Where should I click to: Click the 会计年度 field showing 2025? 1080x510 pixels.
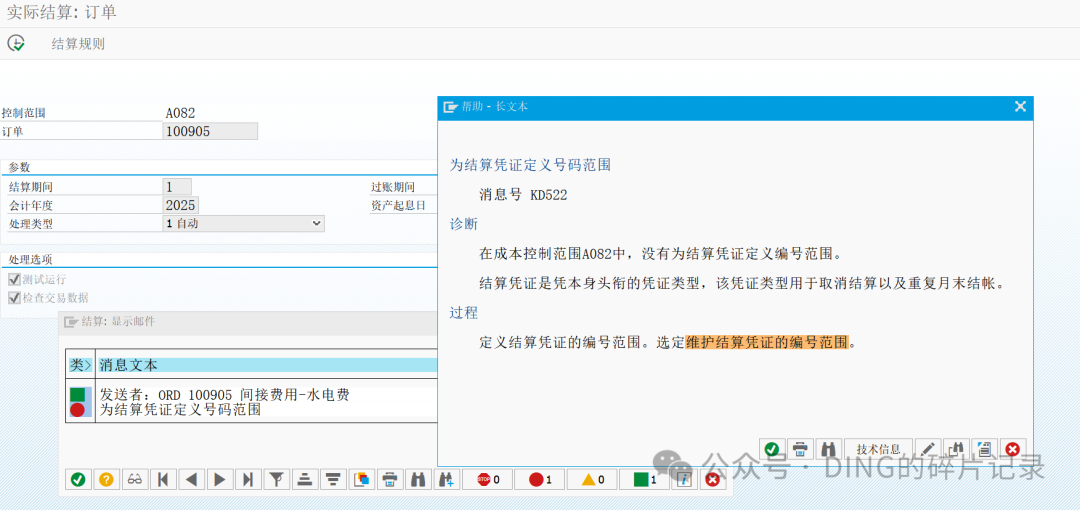[x=181, y=205]
